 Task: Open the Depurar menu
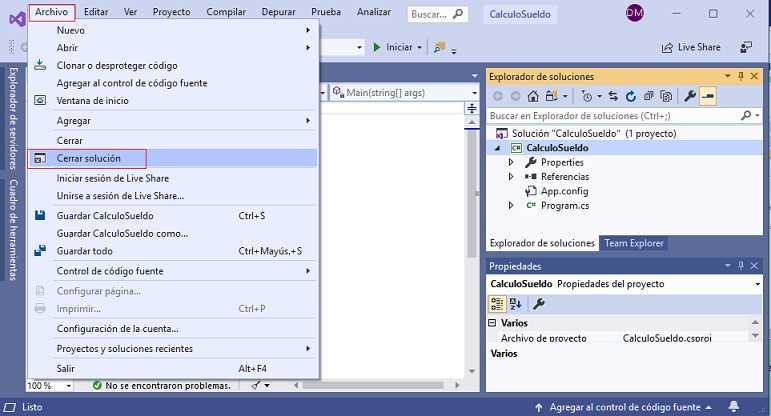(278, 12)
